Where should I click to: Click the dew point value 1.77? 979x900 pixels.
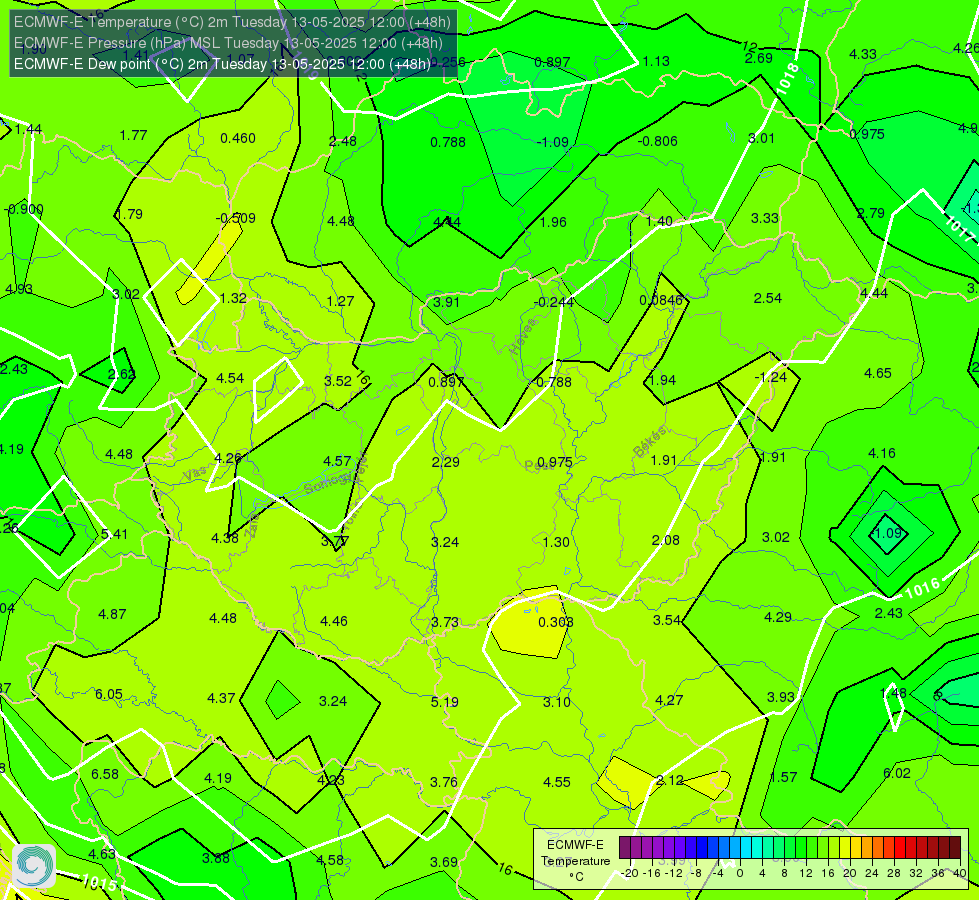[x=134, y=136]
